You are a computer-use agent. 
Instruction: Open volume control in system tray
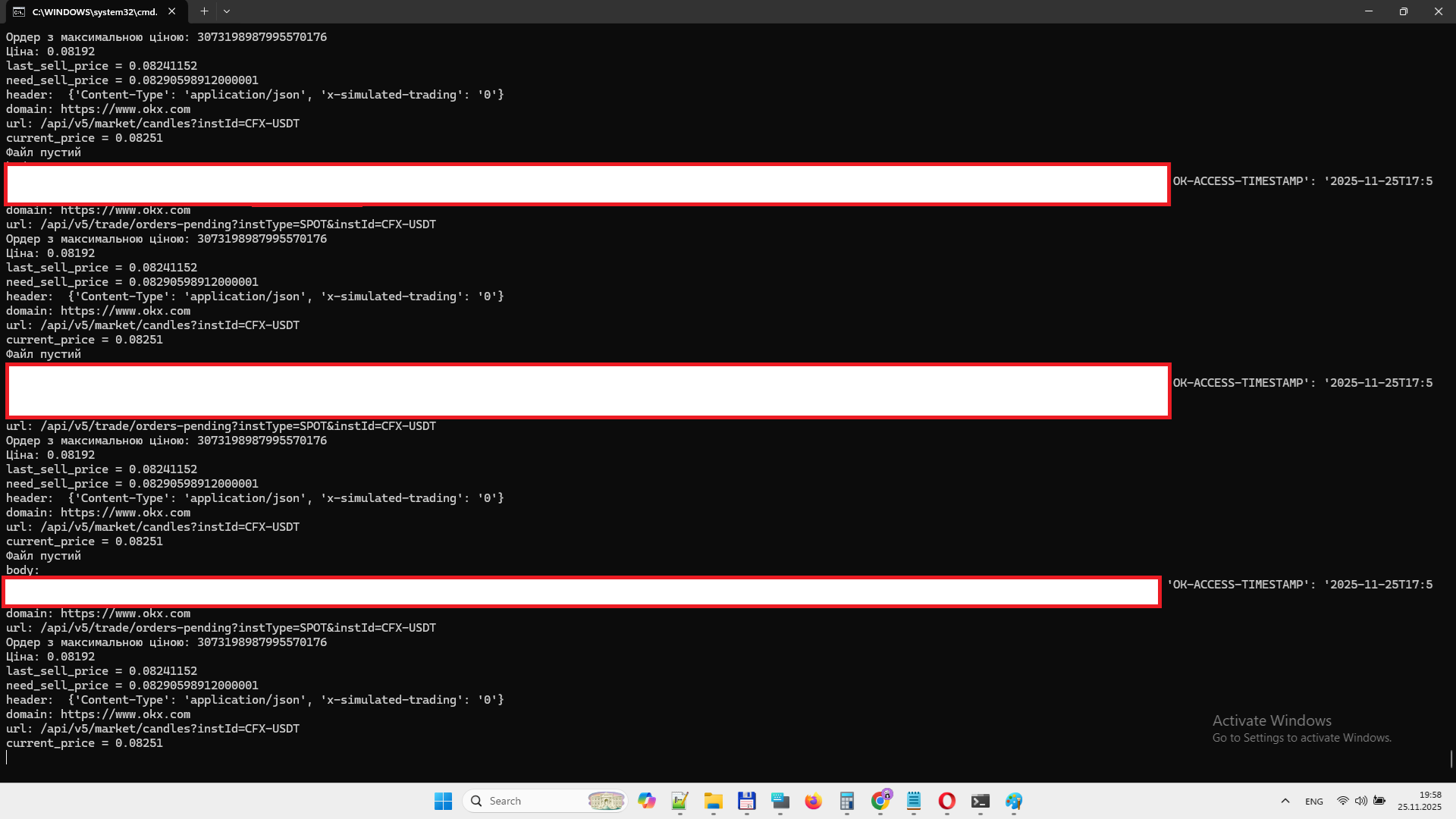tap(1361, 801)
